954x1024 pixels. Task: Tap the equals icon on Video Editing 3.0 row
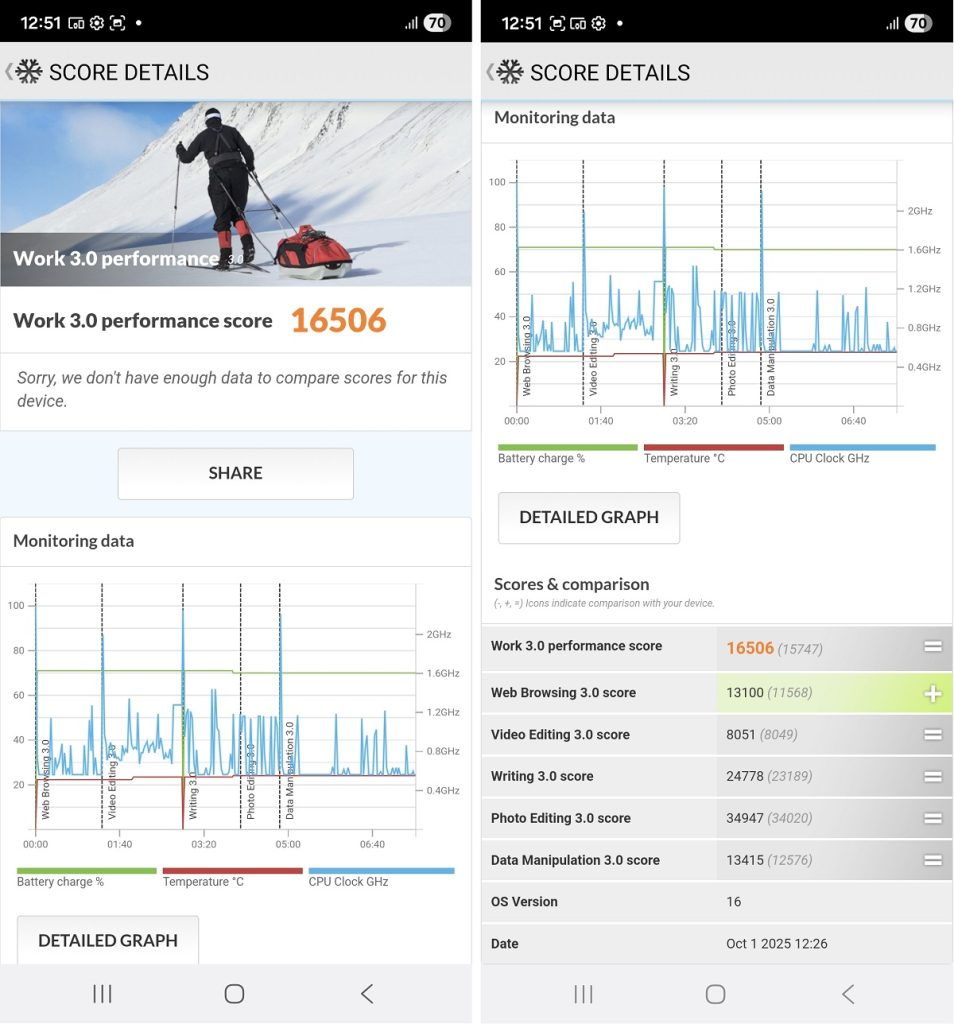(932, 735)
